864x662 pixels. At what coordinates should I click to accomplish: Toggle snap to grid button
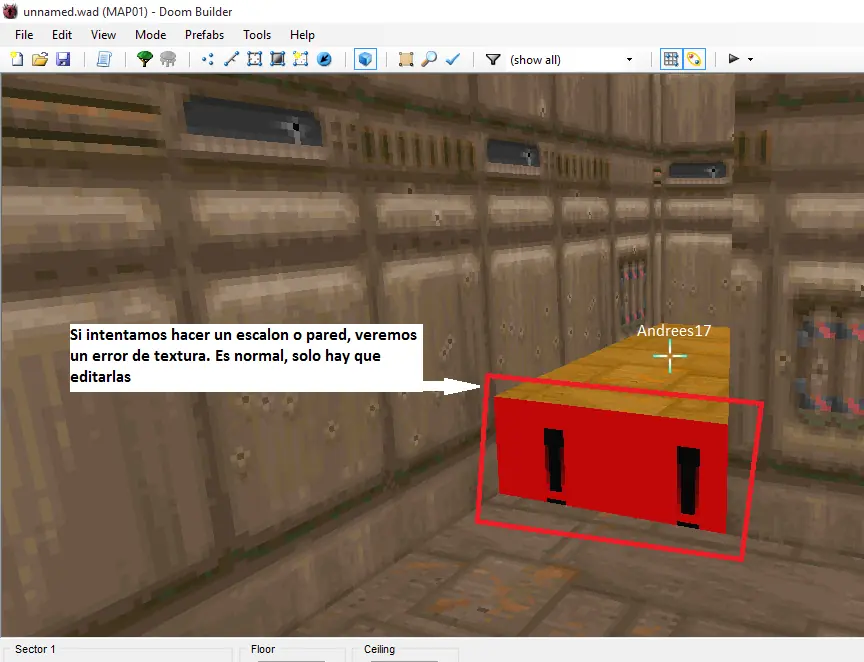click(x=671, y=59)
